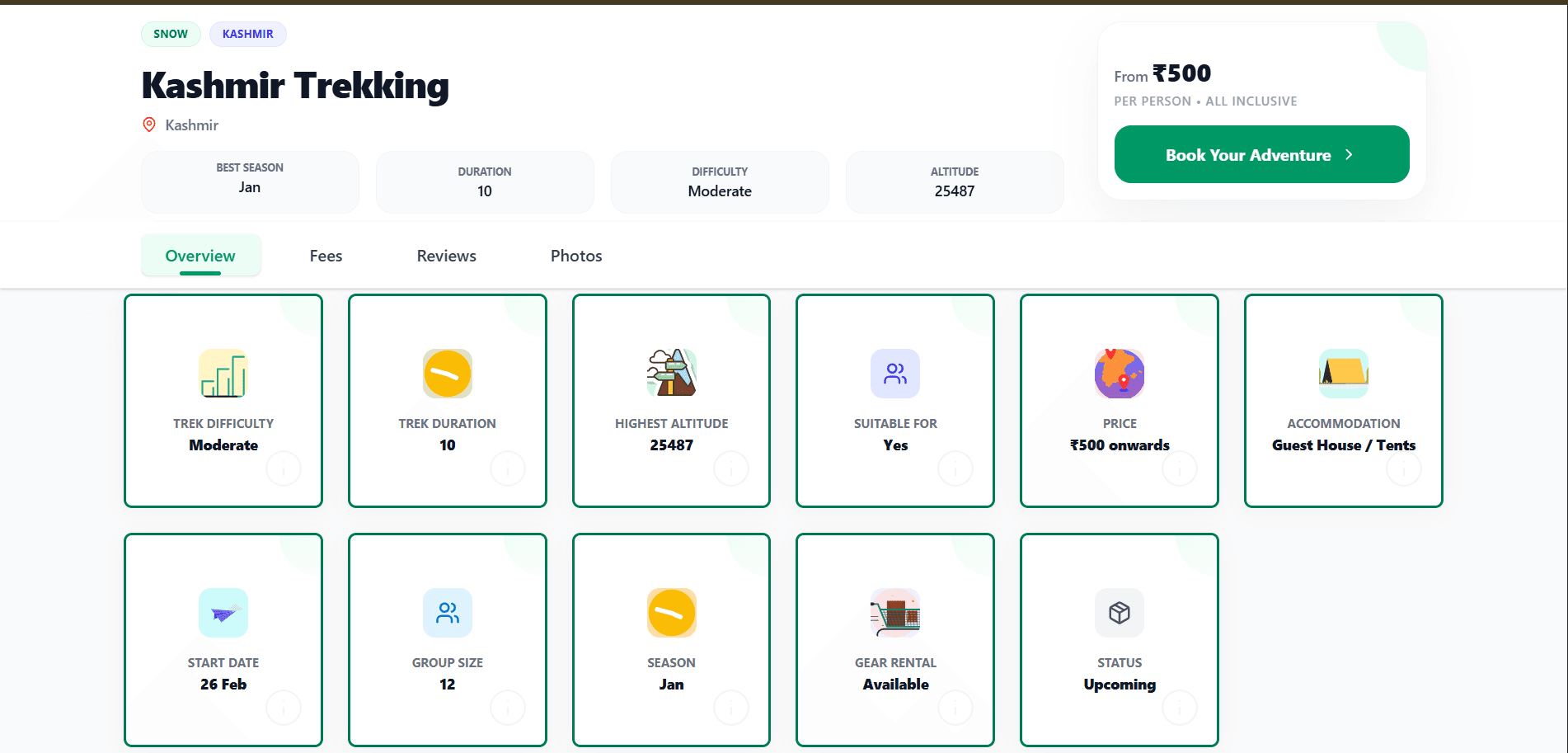The image size is (1568, 753).
Task: Click info icon on Trek Duration card
Action: (x=508, y=469)
